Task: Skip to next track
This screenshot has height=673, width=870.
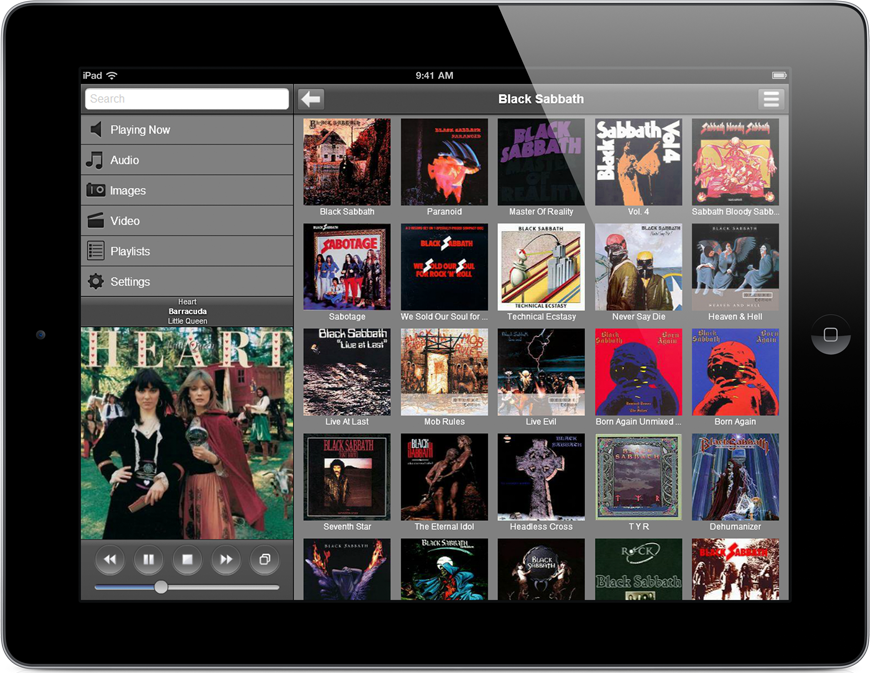Action: (x=226, y=559)
